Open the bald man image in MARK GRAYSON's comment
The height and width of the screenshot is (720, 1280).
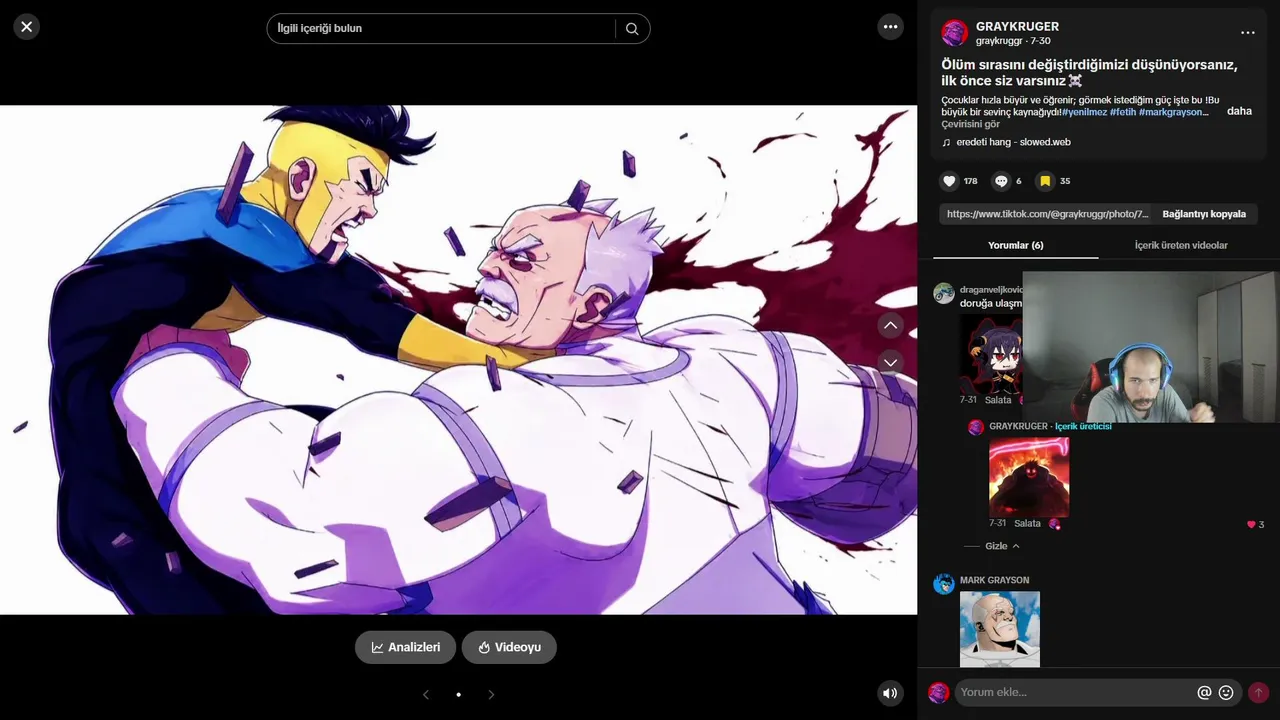[1000, 629]
